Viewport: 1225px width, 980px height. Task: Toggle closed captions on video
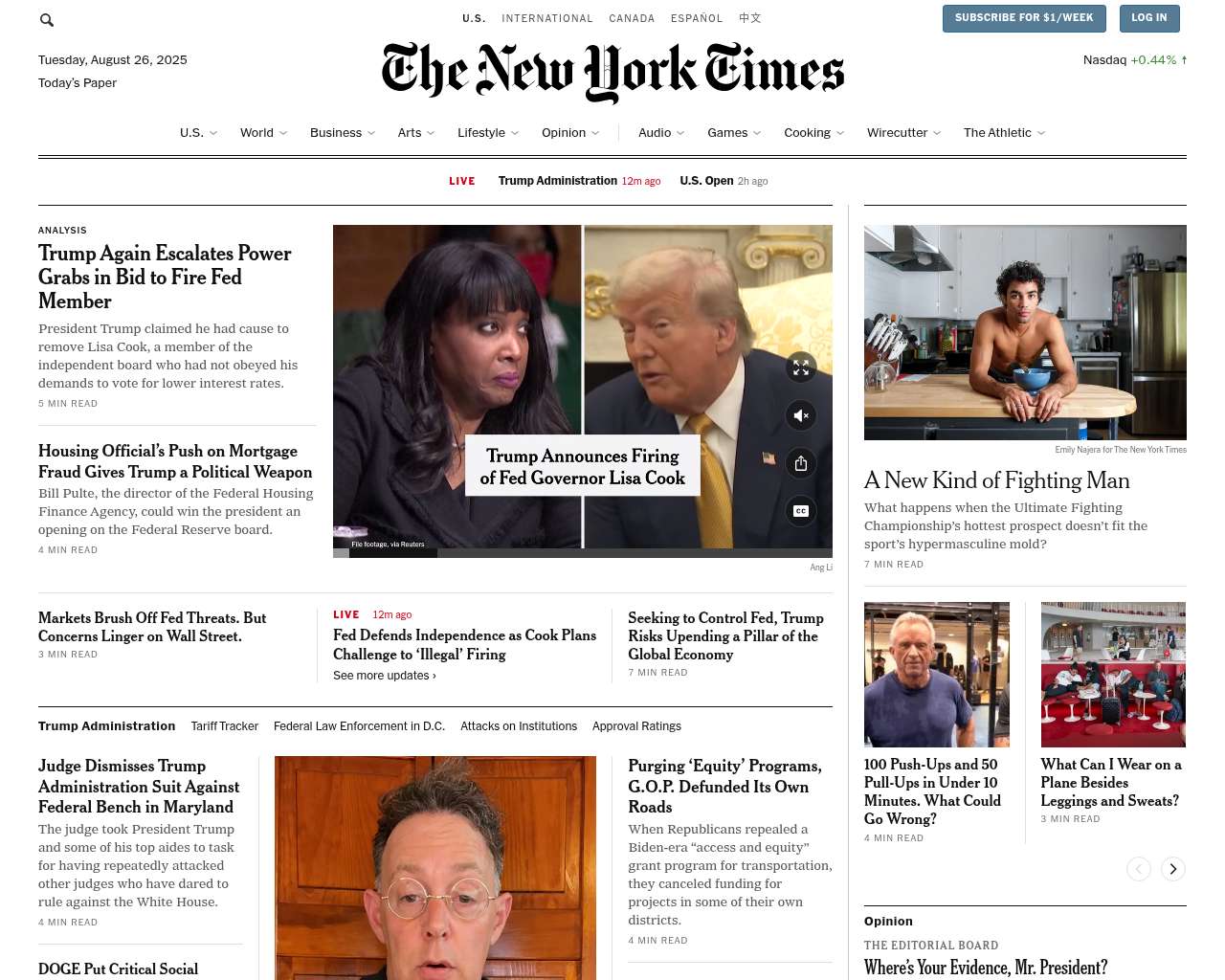point(801,511)
